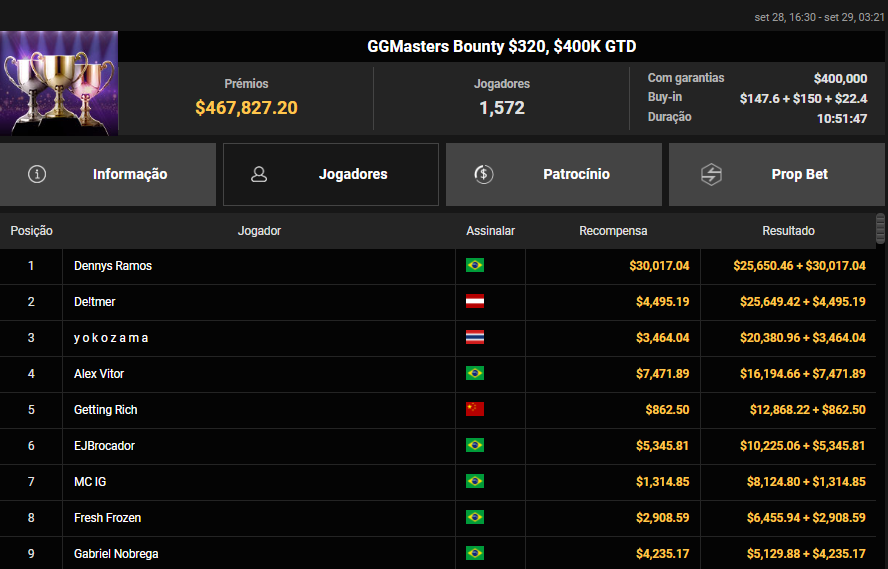This screenshot has width=888, height=569.
Task: Click Brazil flag next to Dennys Ramos
Action: coord(475,266)
